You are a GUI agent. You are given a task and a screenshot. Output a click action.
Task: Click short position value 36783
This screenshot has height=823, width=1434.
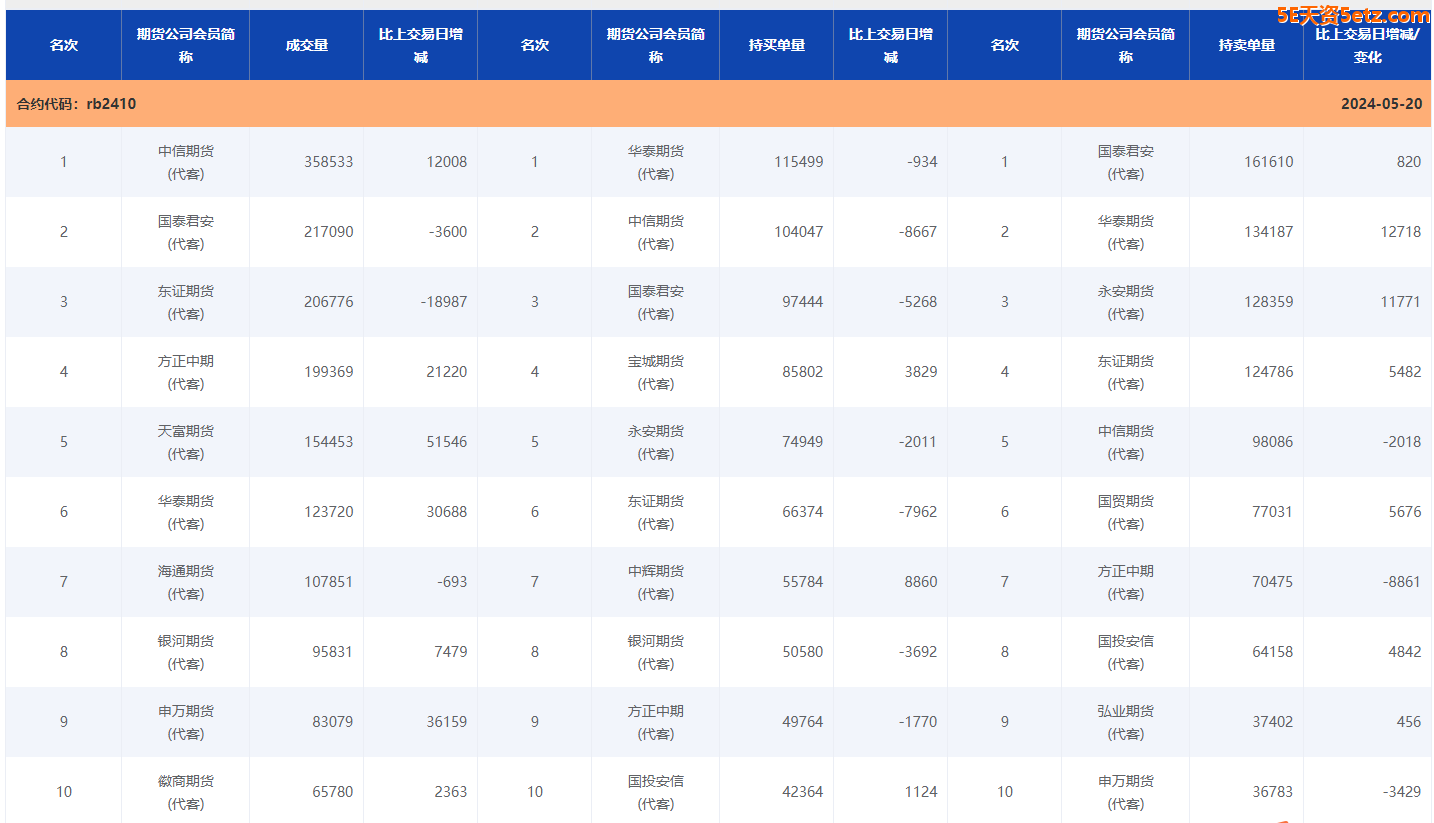pos(1273,792)
